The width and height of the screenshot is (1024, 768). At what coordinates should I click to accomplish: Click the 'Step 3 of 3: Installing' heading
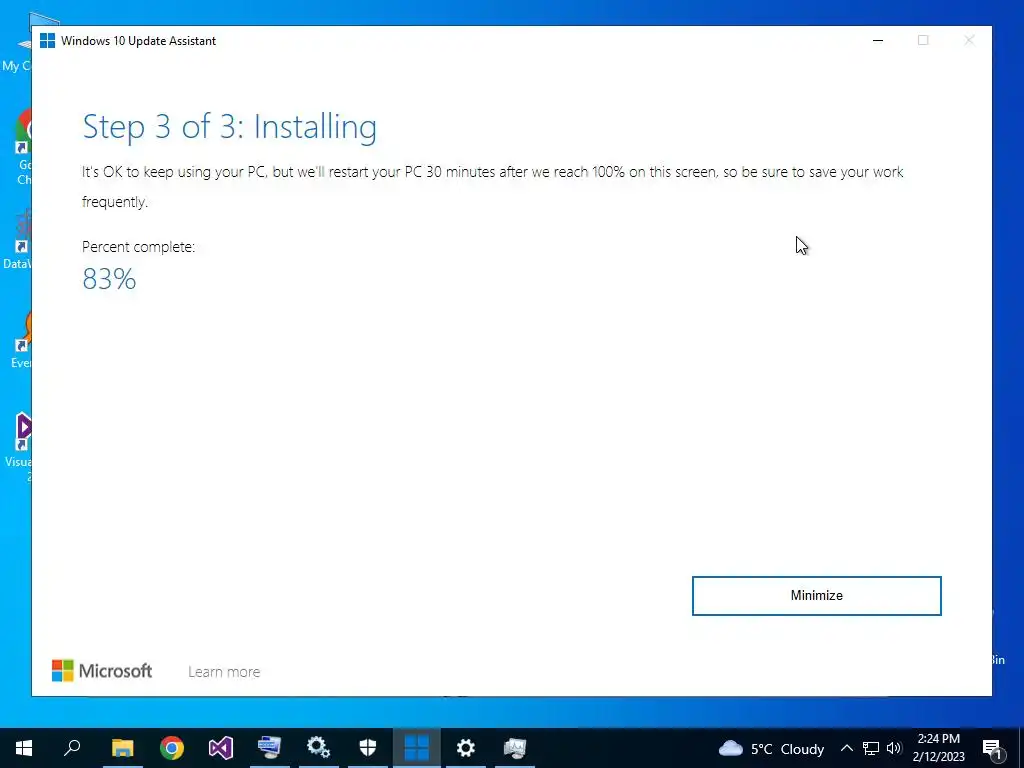click(x=229, y=127)
